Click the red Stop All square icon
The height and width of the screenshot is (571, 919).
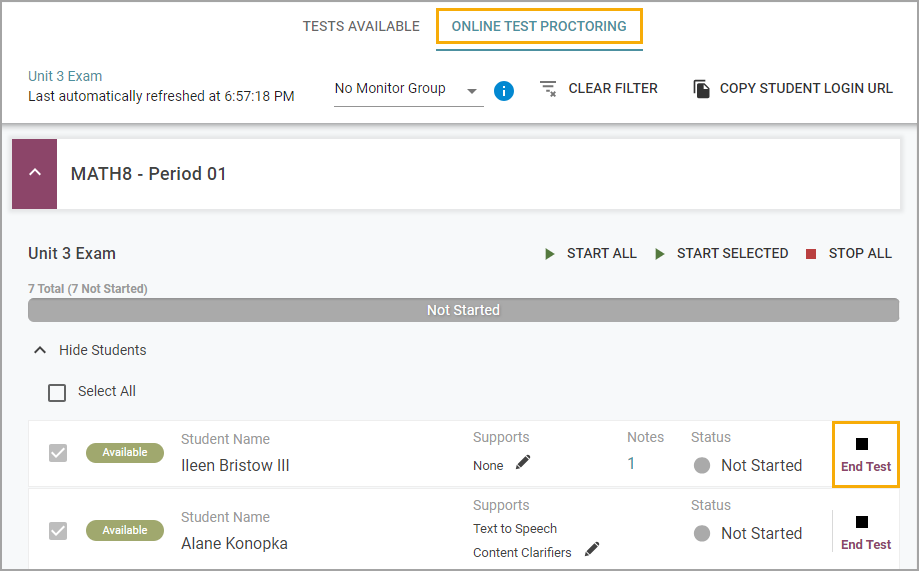(x=811, y=254)
